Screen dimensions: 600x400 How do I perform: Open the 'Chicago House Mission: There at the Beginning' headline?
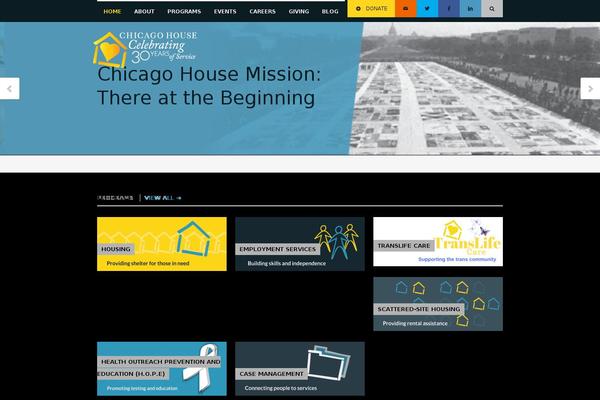pyautogui.click(x=209, y=86)
